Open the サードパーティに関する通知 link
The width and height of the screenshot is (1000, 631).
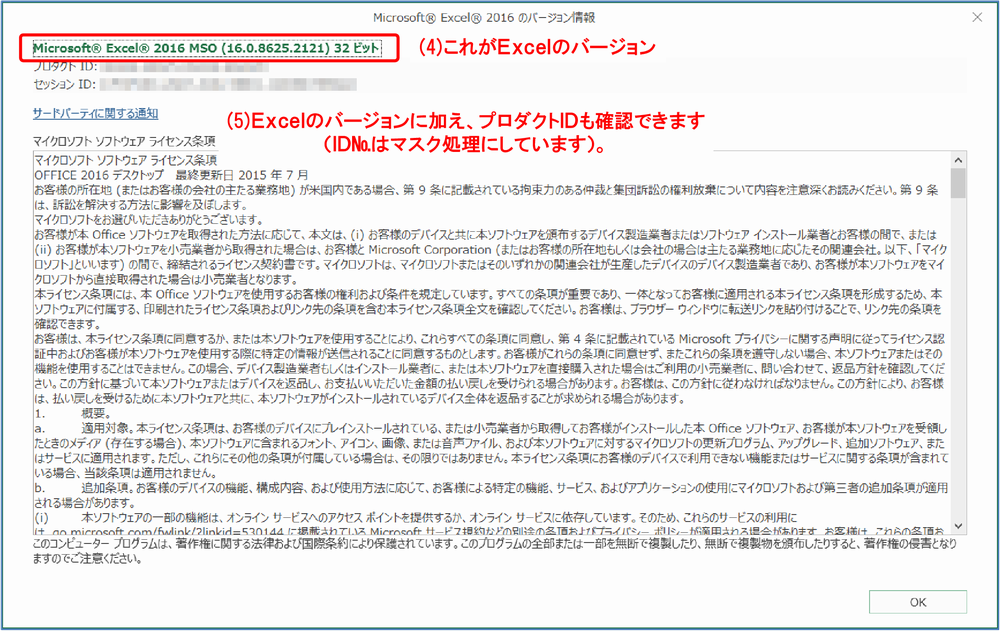click(96, 114)
